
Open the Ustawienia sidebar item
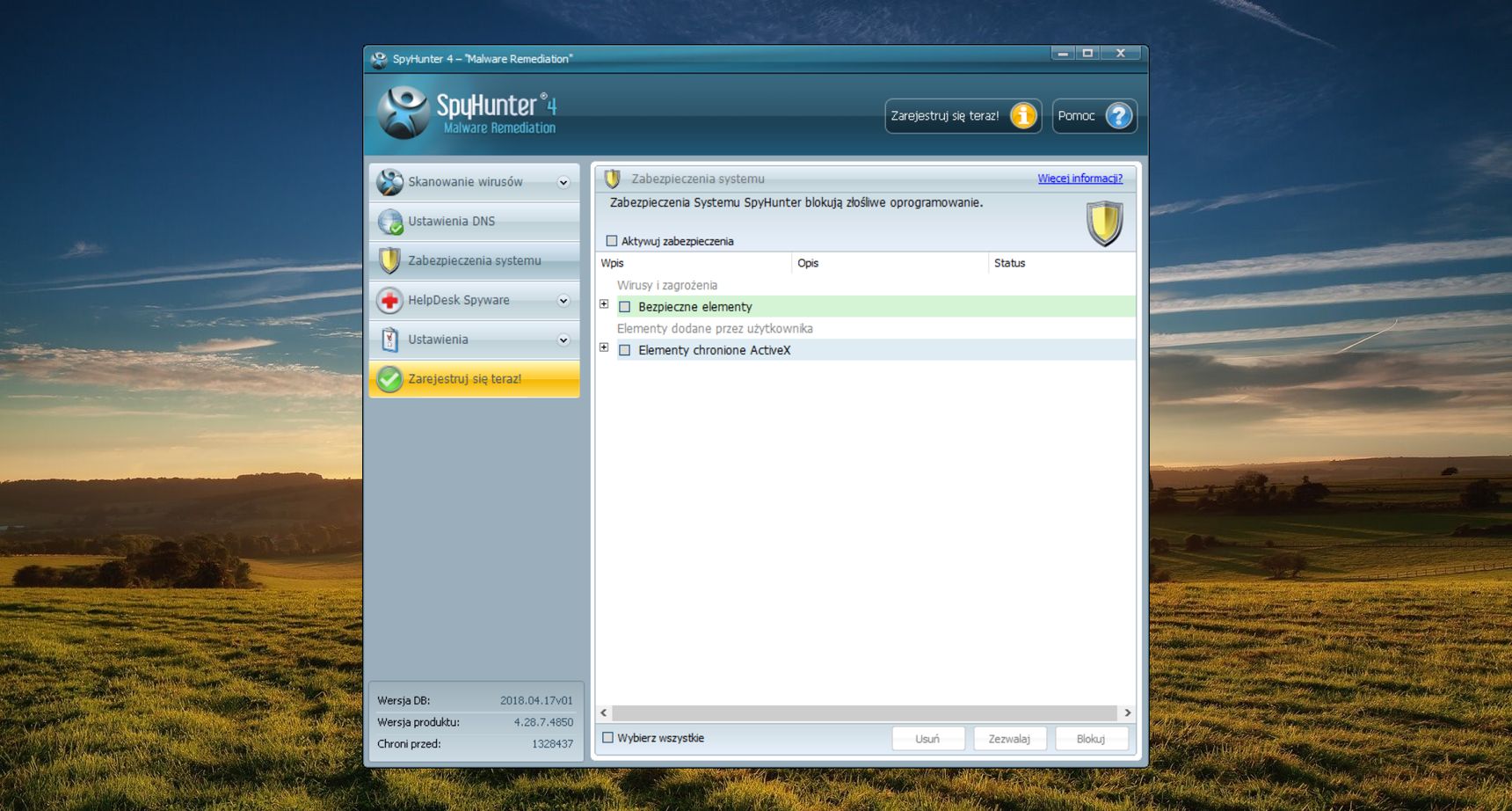(x=475, y=340)
